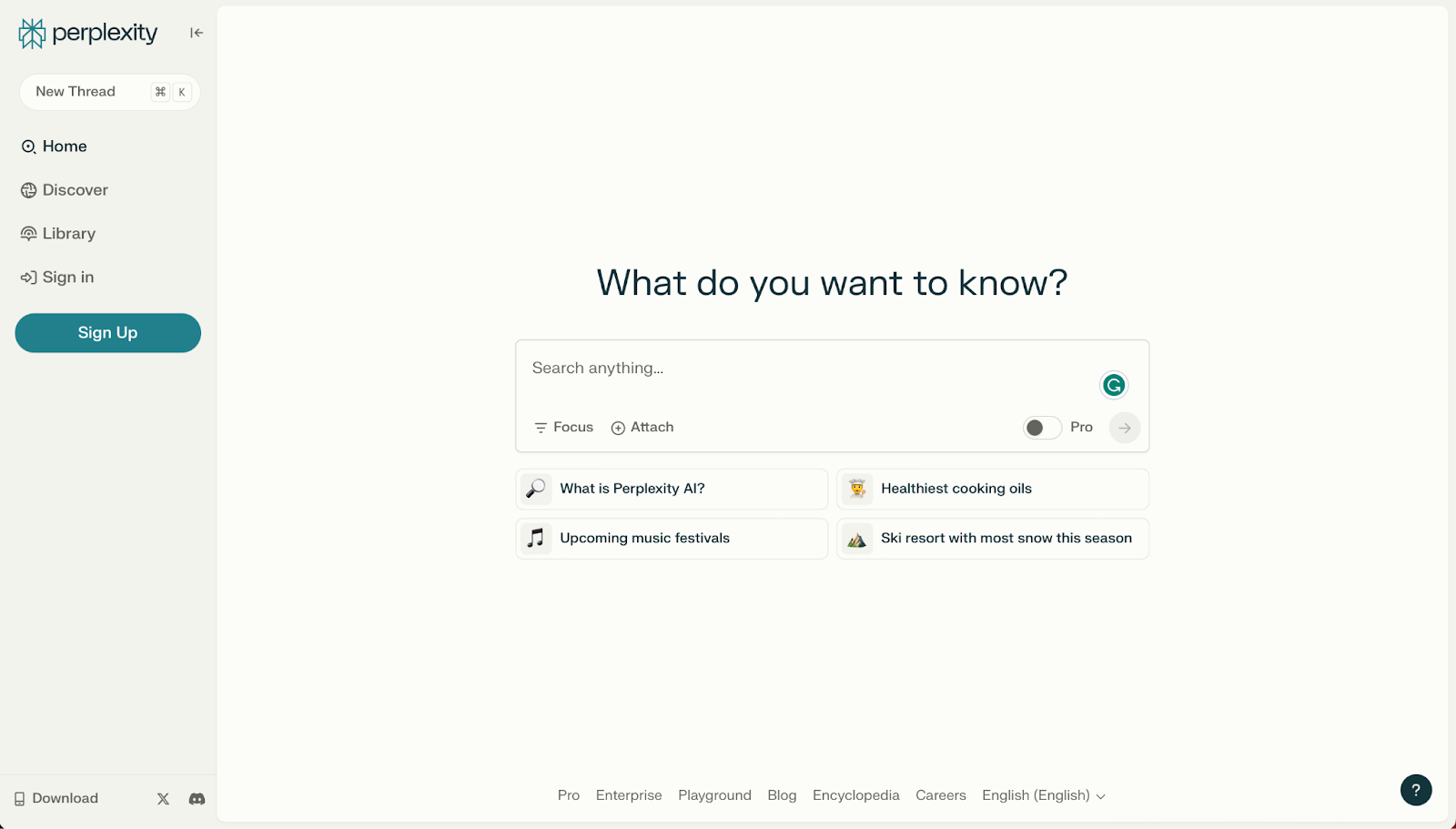Open Download app link

coord(56,799)
